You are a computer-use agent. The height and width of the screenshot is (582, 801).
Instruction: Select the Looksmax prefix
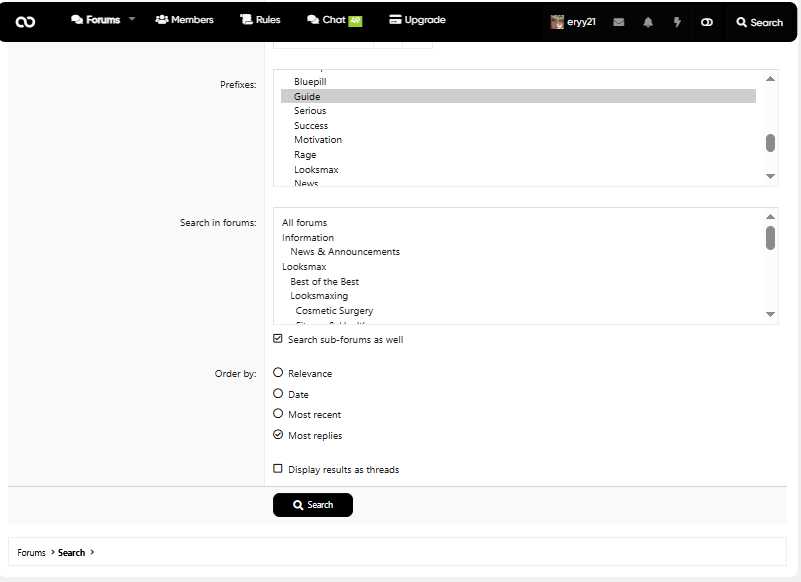point(518,169)
